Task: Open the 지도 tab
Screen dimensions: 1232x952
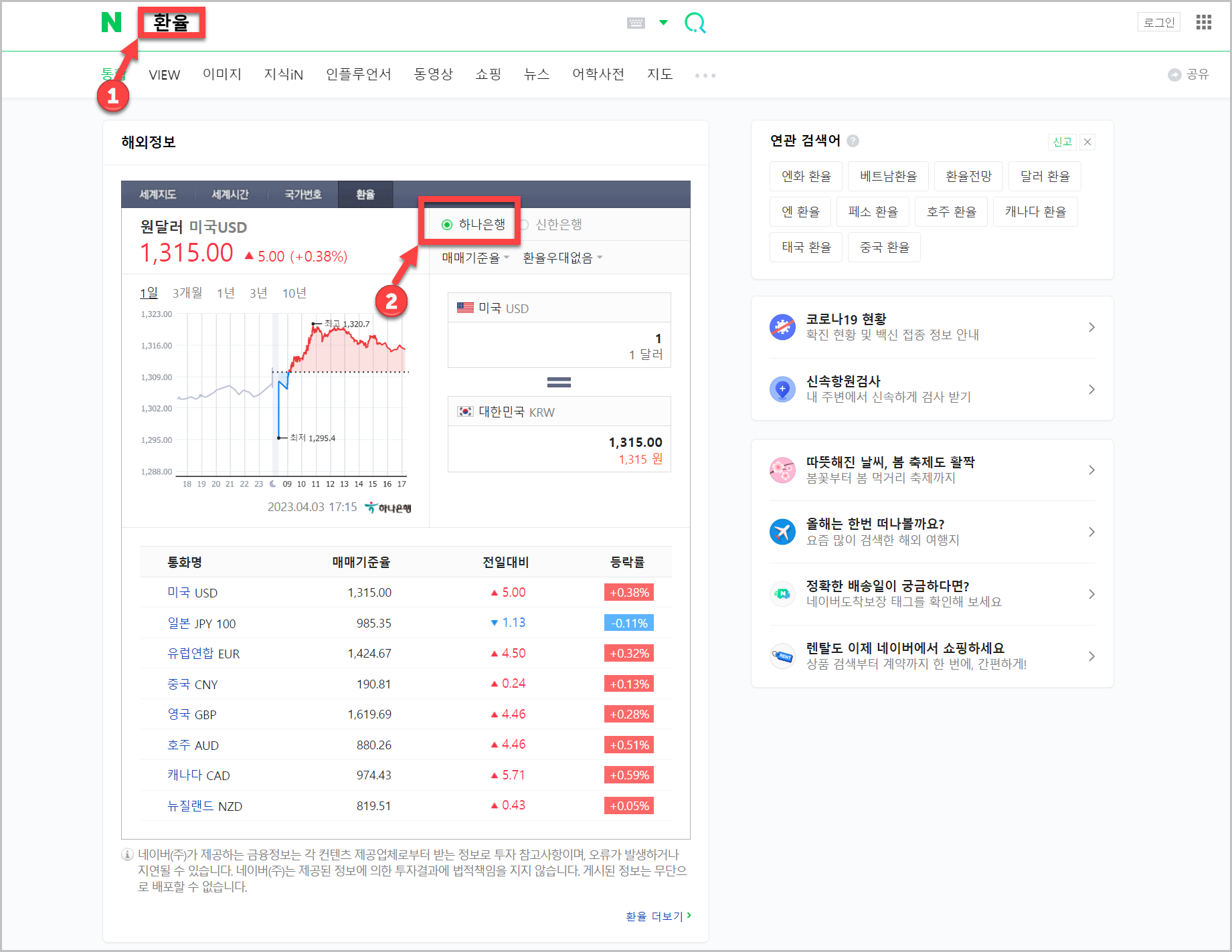Action: (x=660, y=74)
